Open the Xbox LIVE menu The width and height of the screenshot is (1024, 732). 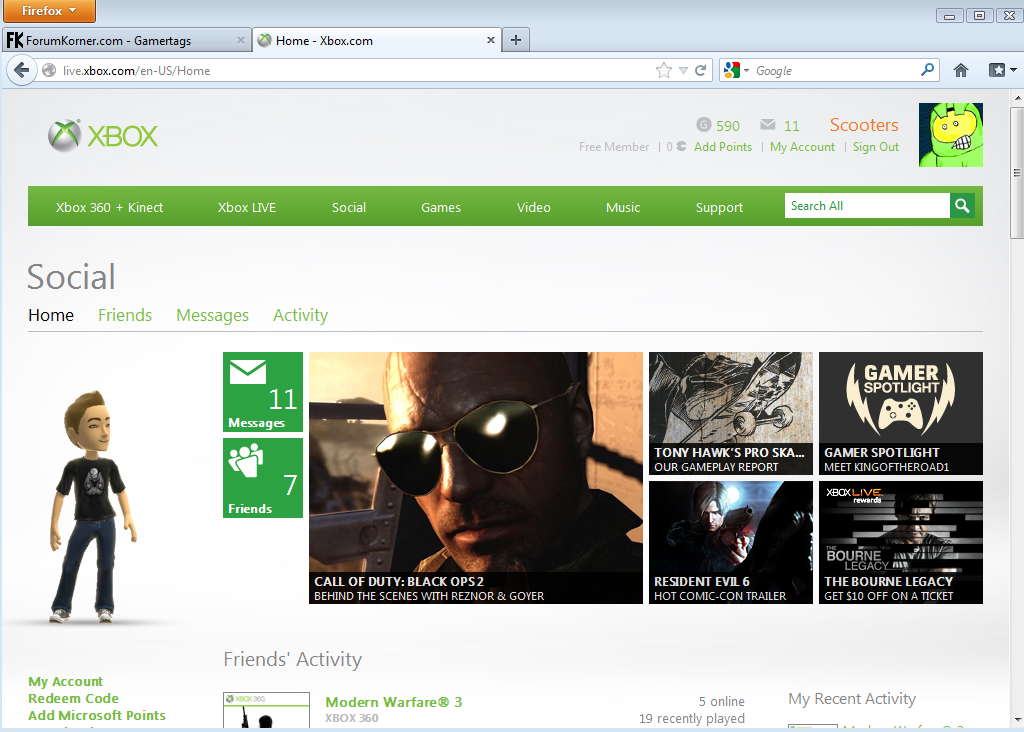coord(247,208)
